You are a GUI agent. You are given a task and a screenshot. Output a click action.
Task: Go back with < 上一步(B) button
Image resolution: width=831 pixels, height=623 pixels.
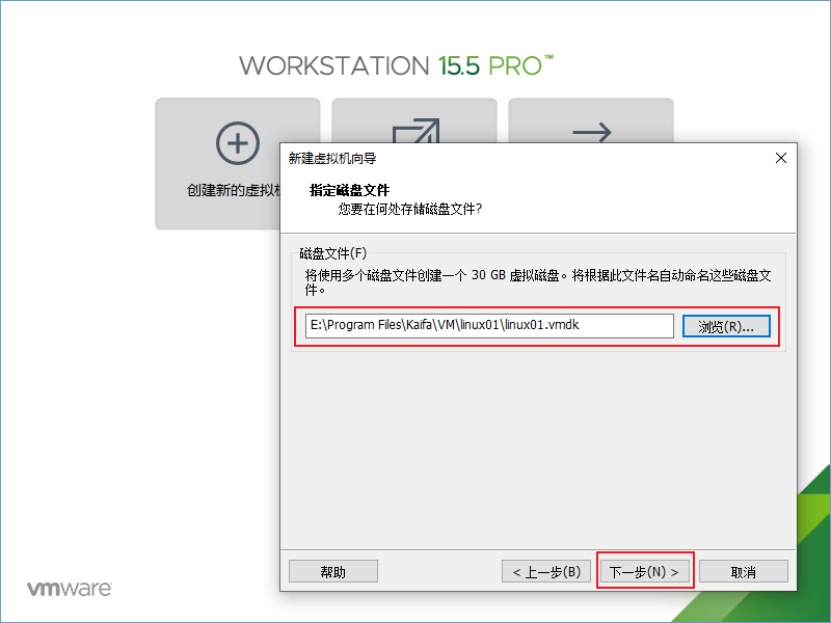546,572
